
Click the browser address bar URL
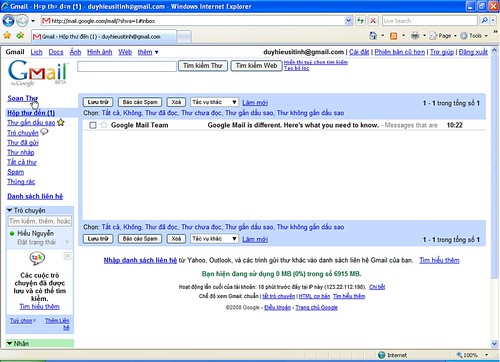[x=193, y=21]
